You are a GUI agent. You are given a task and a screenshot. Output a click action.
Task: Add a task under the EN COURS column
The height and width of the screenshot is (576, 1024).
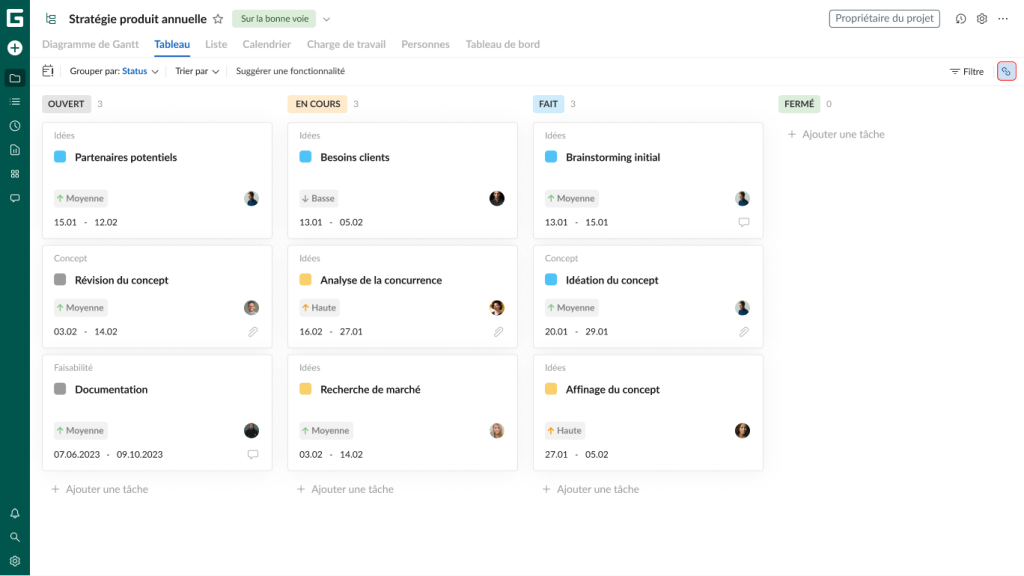coord(345,489)
